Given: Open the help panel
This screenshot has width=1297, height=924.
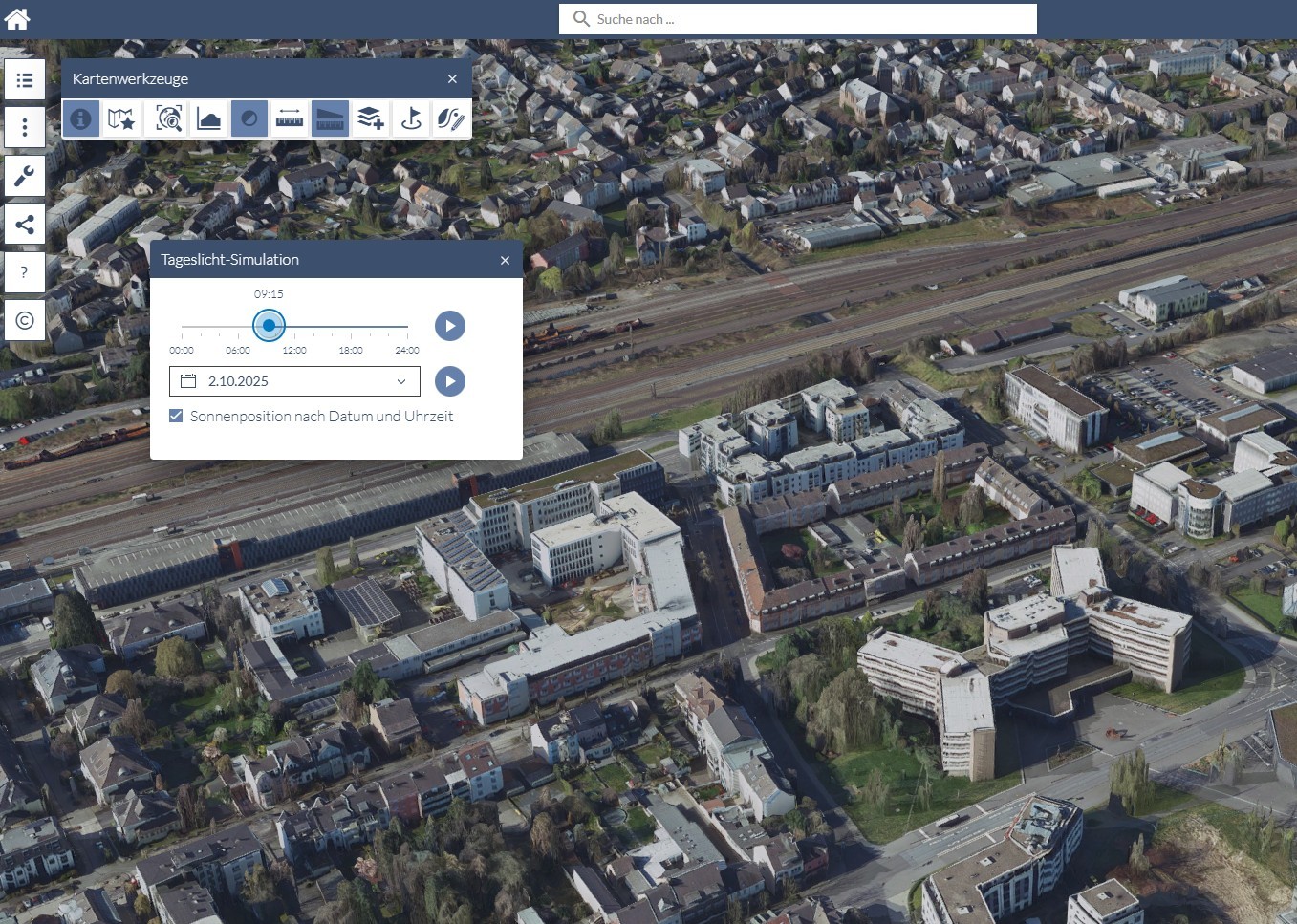Looking at the screenshot, I should [x=24, y=272].
